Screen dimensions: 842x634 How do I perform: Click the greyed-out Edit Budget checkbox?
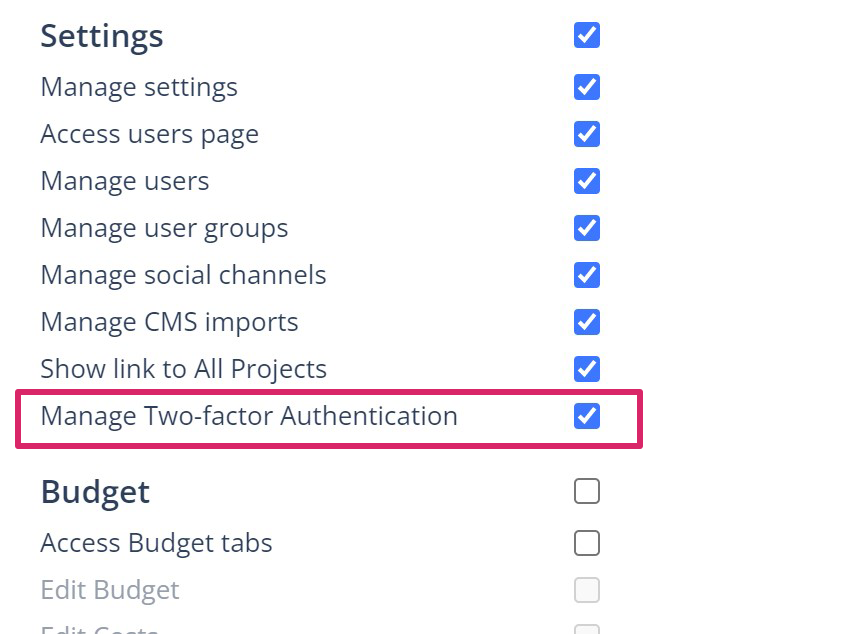click(587, 590)
